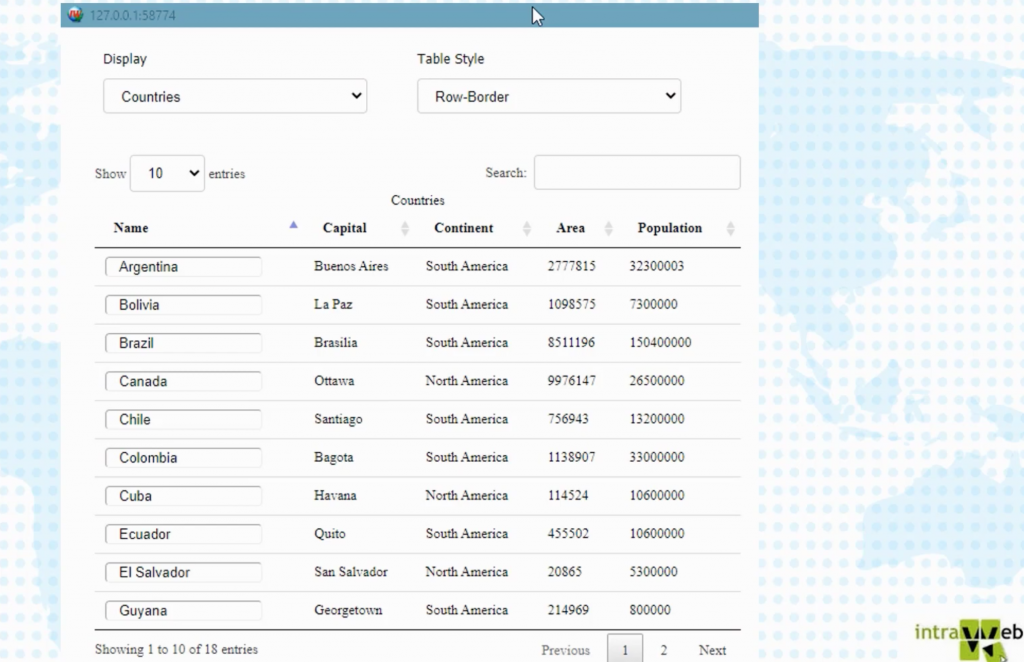Focus the Guyana name input

(183, 610)
